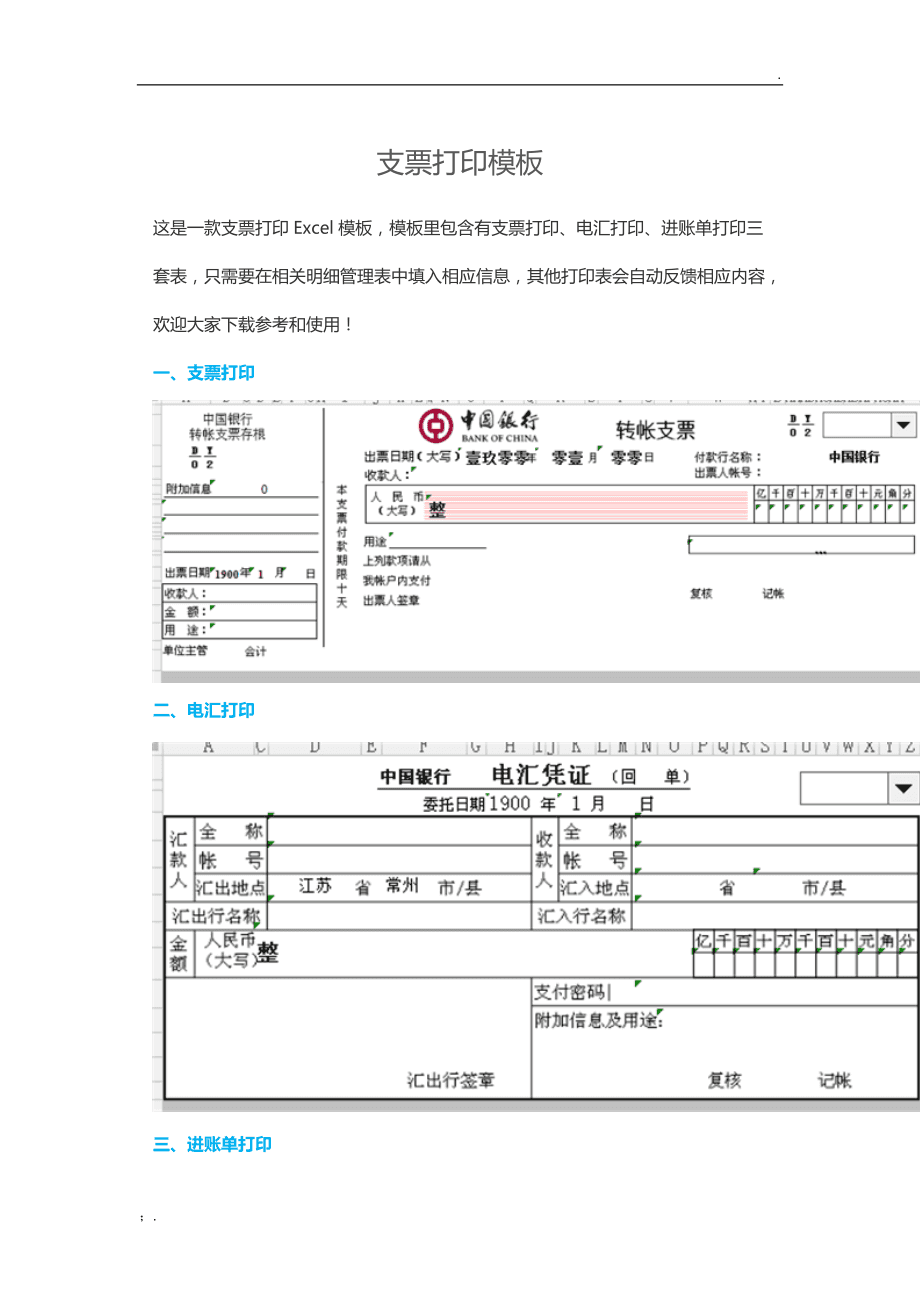The height and width of the screenshot is (1302, 920).
Task: Click the empty box below the bank name
Action: [x=801, y=545]
